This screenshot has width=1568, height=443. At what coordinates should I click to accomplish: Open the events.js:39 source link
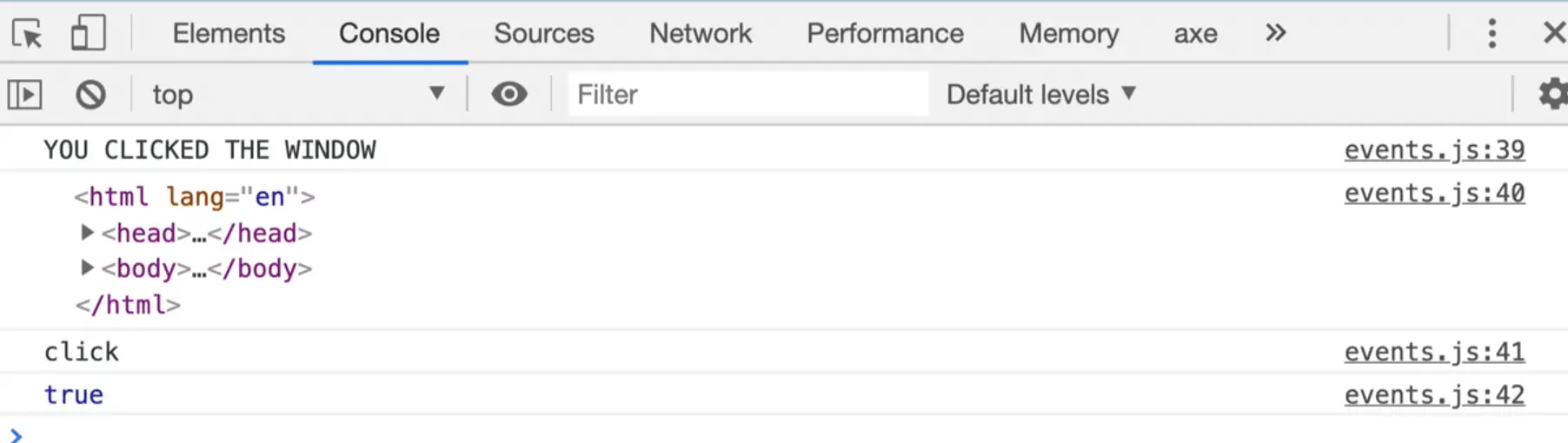coord(1434,150)
